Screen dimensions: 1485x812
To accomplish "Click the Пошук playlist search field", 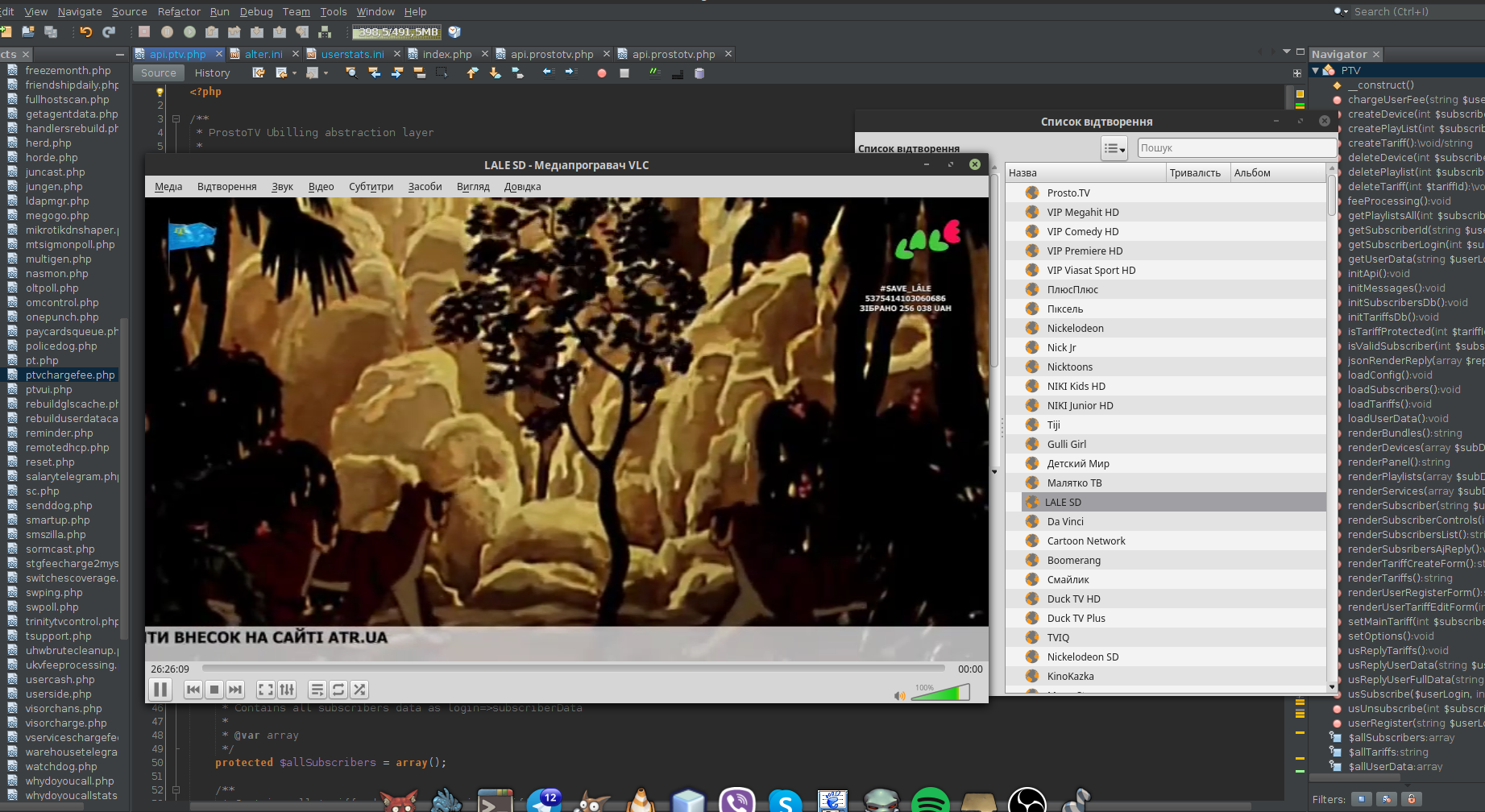I will coord(1236,148).
